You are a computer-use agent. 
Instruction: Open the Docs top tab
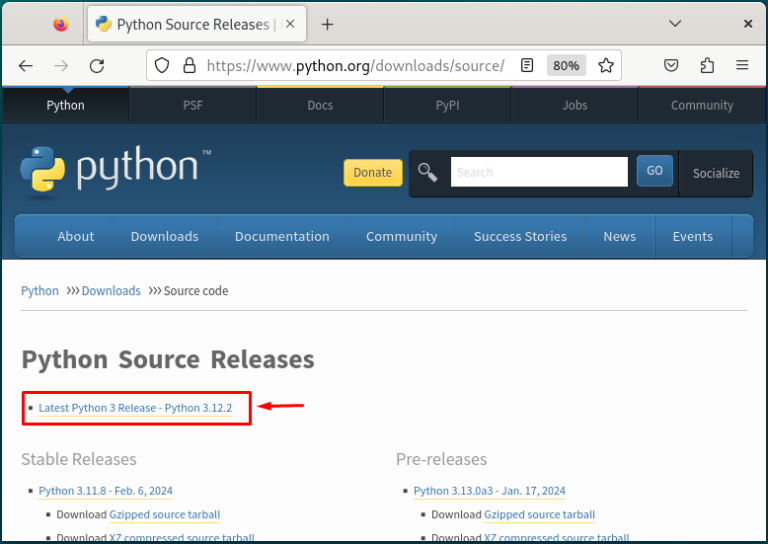[x=320, y=105]
